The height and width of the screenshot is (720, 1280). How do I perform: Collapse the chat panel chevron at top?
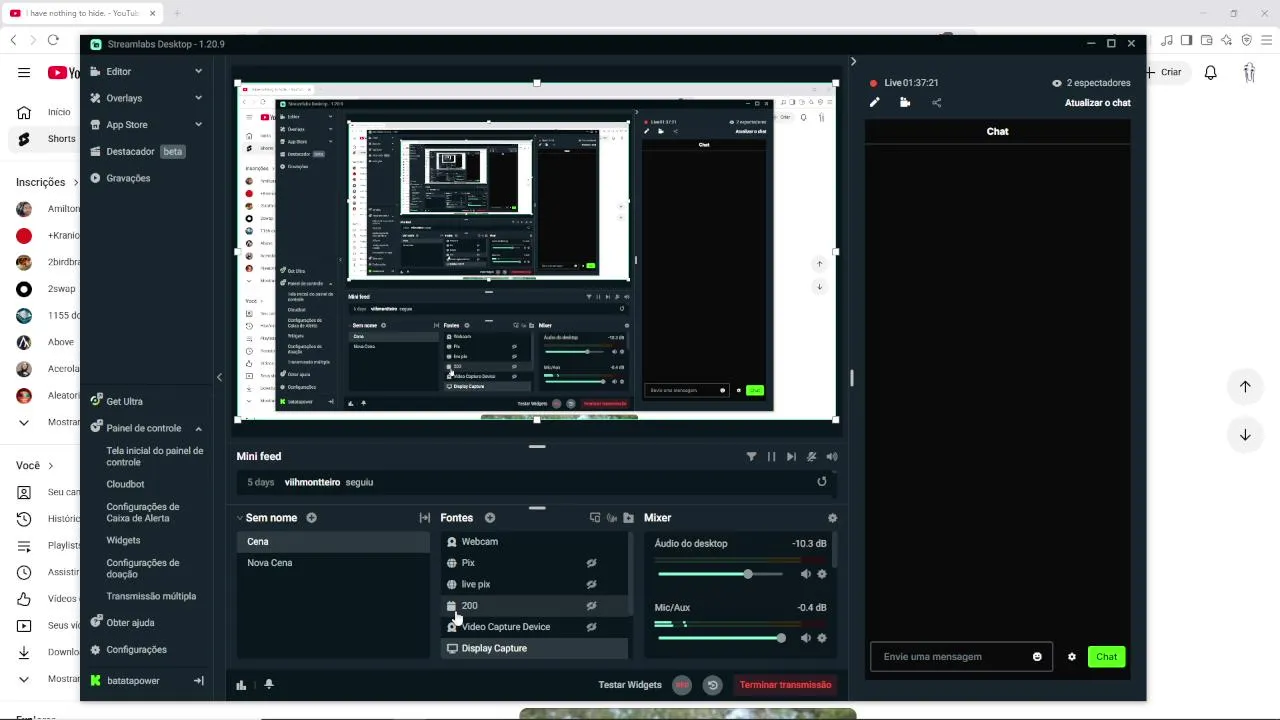tap(853, 61)
